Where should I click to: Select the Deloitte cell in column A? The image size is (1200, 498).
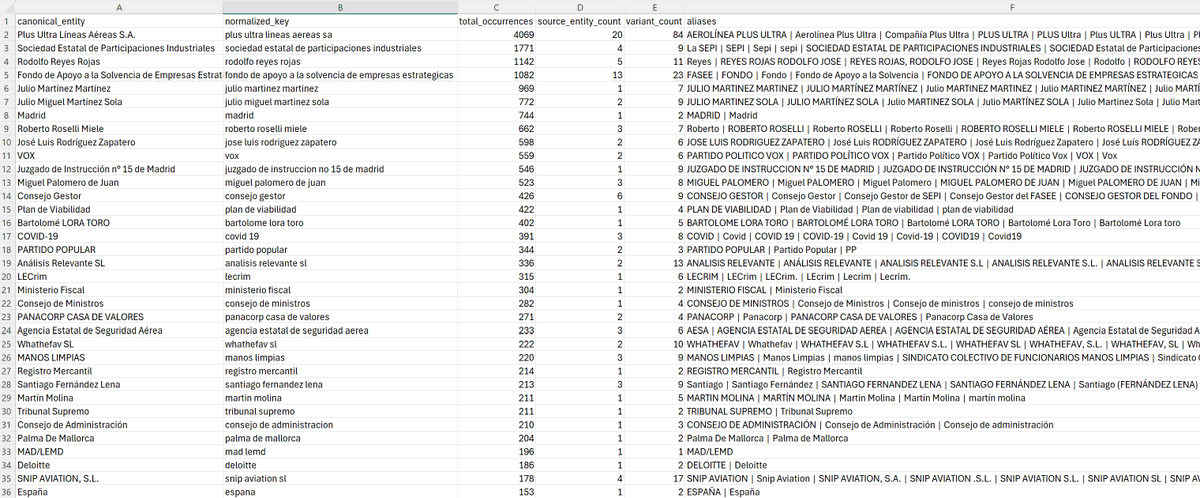118,464
